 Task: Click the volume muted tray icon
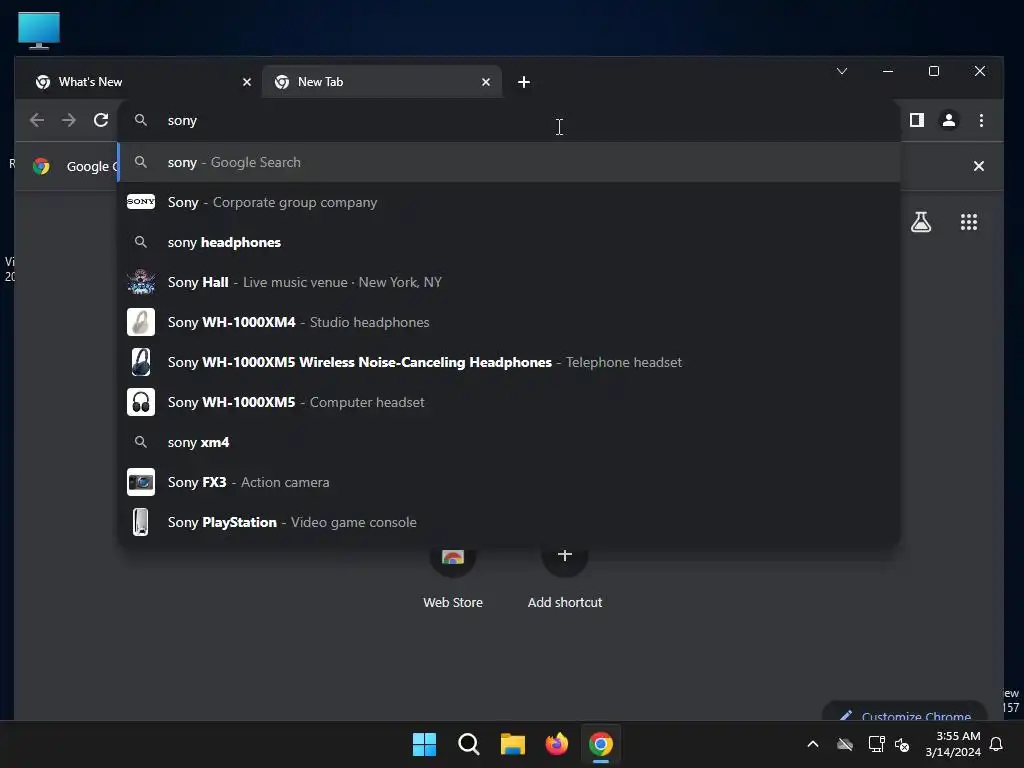902,744
